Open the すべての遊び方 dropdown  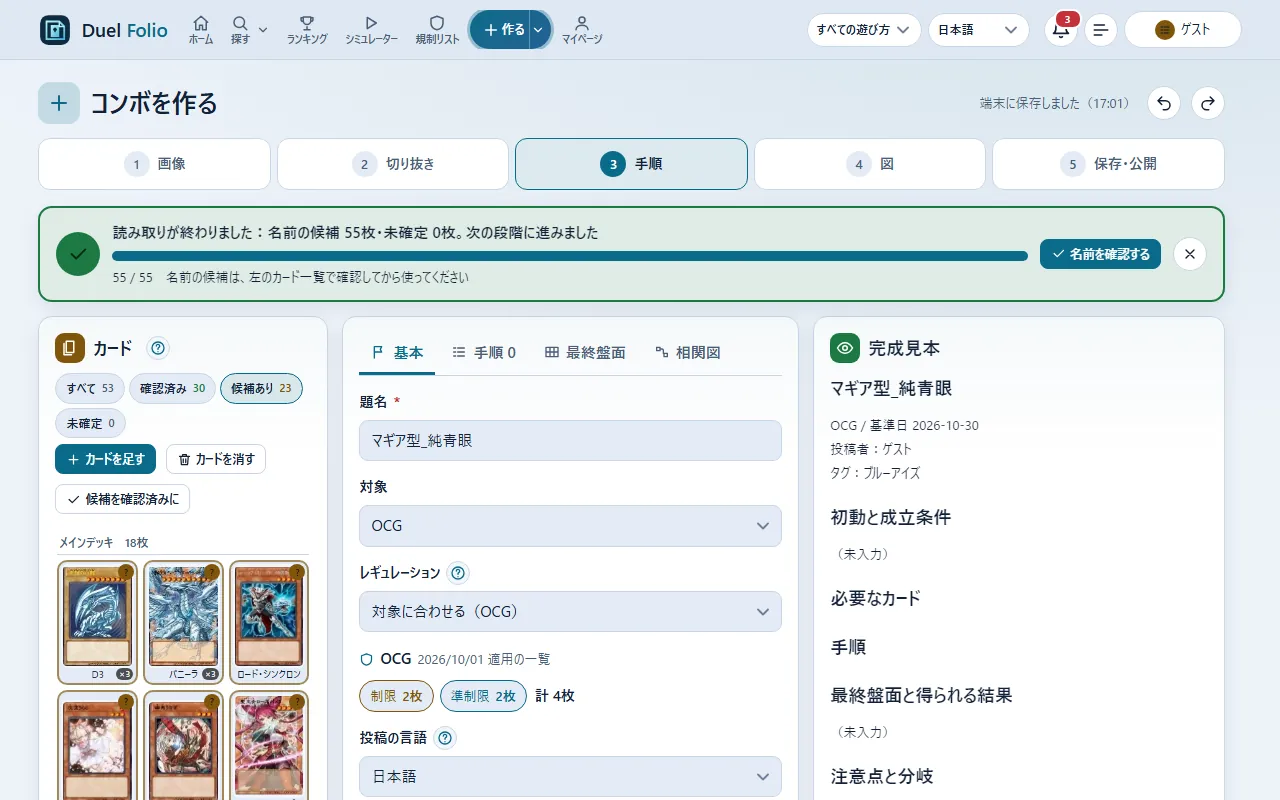(864, 30)
